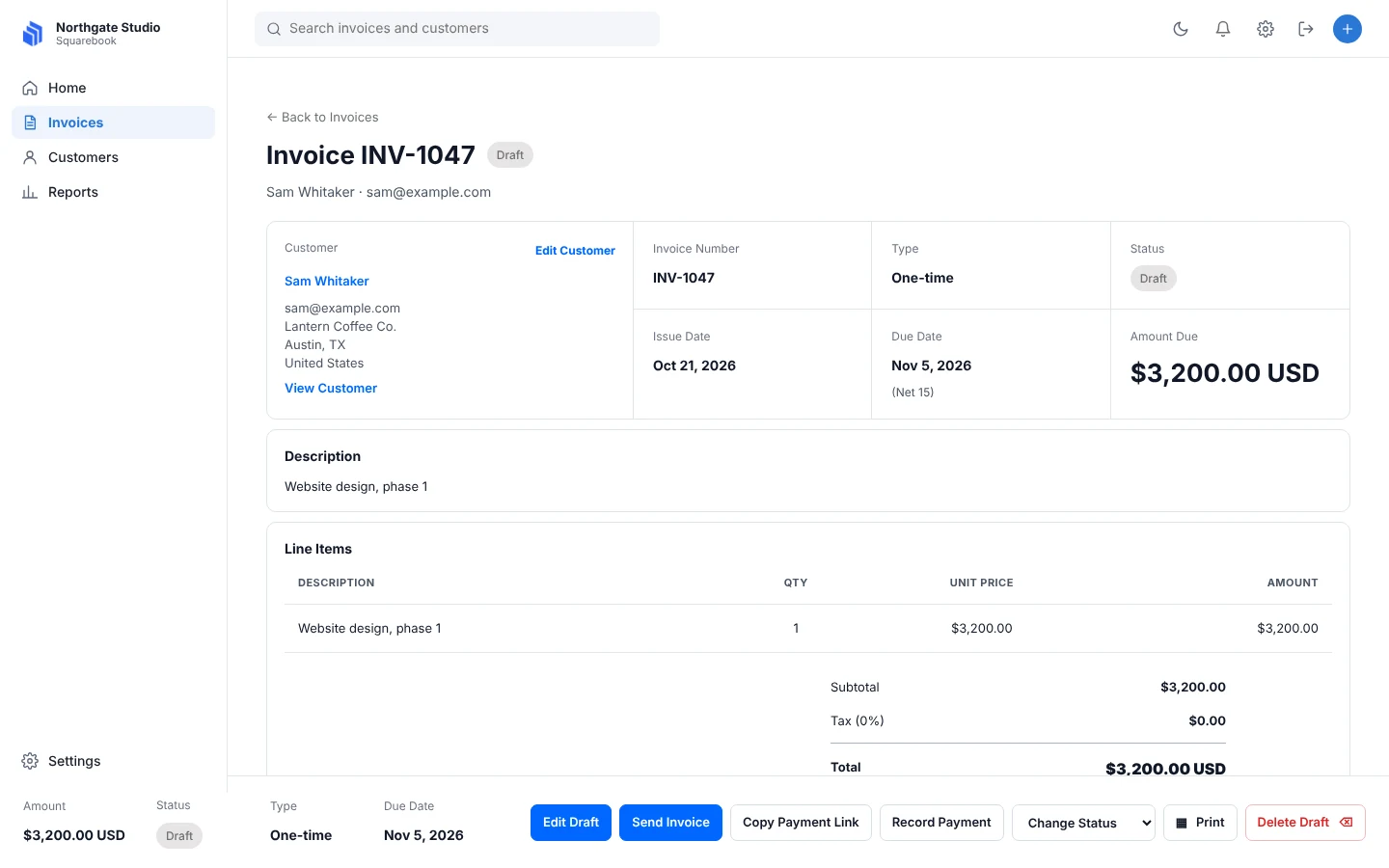Click the Oct 21, 2026 issue date
1389x868 pixels.
694,366
